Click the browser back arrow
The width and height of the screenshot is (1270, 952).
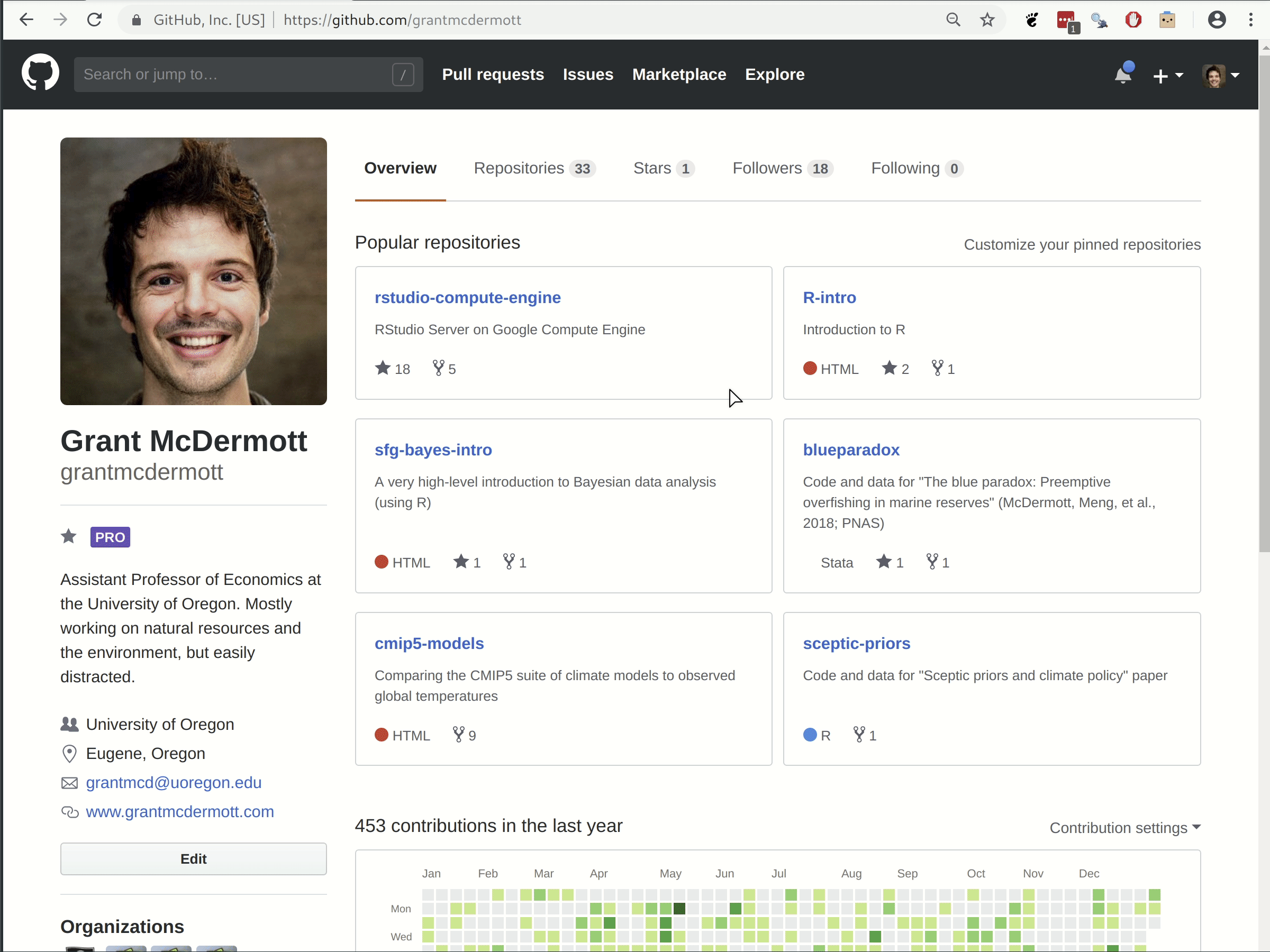tap(26, 20)
